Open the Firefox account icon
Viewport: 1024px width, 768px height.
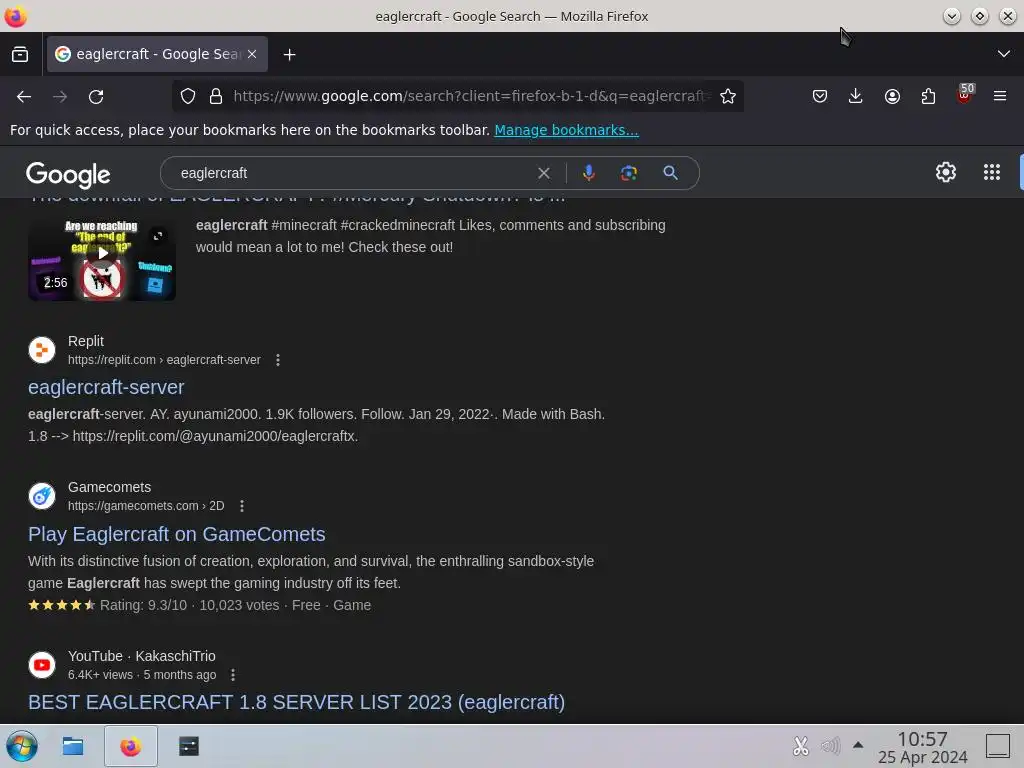tap(892, 97)
